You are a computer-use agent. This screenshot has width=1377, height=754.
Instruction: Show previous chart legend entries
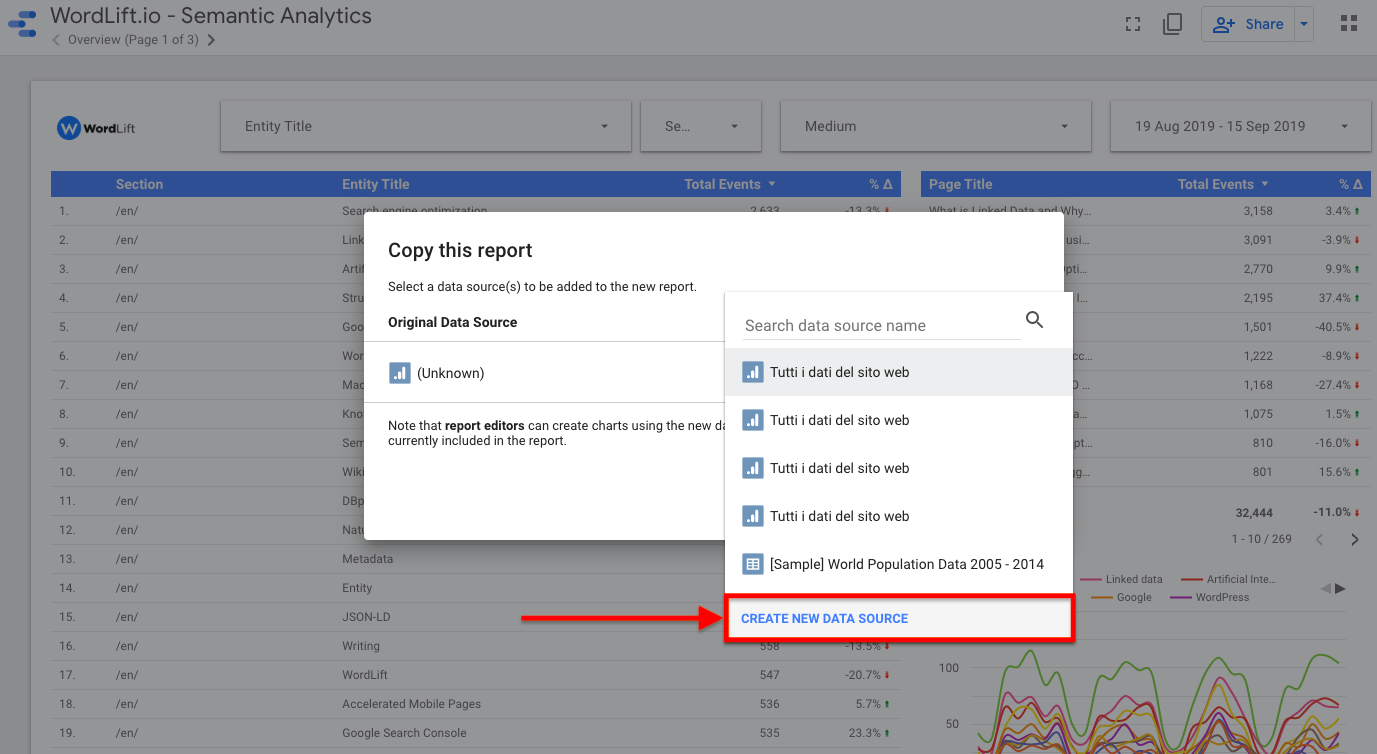click(x=1326, y=588)
